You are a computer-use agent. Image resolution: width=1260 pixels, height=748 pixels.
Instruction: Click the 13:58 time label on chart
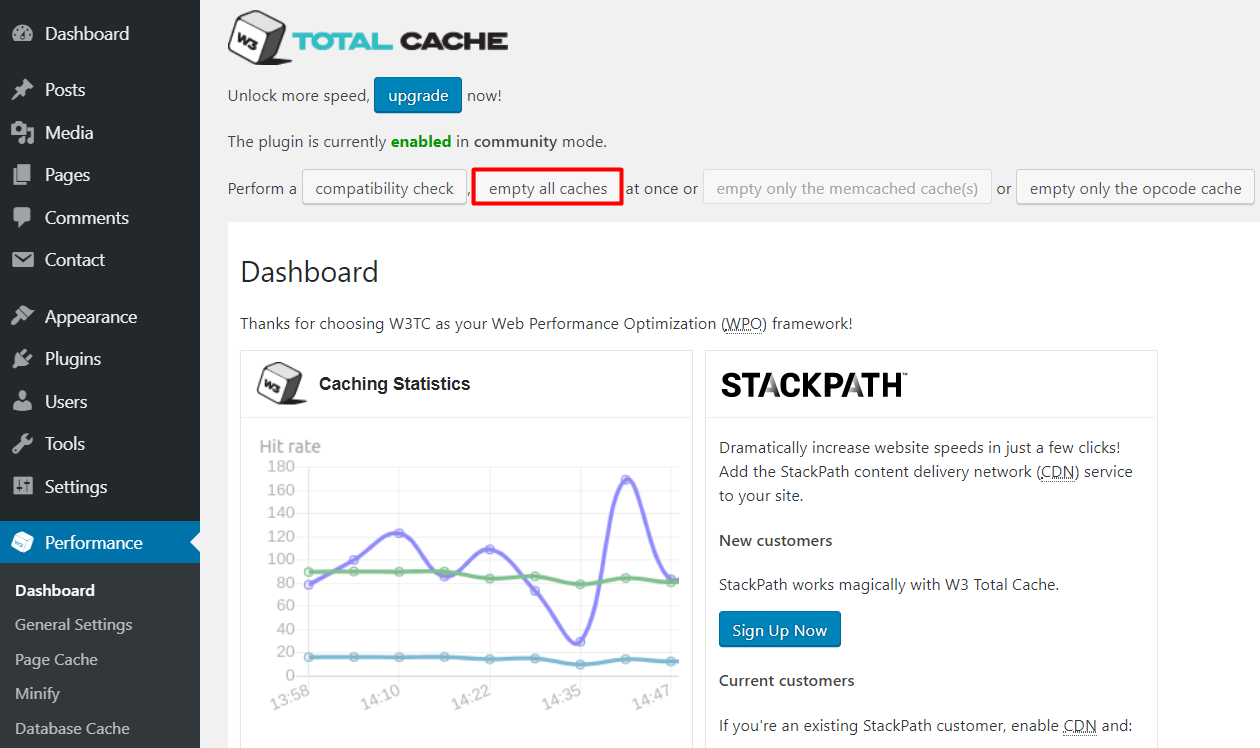[x=291, y=696]
